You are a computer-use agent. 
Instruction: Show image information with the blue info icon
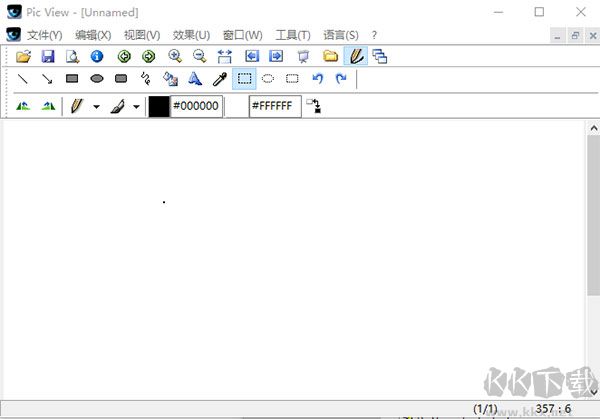coord(97,56)
